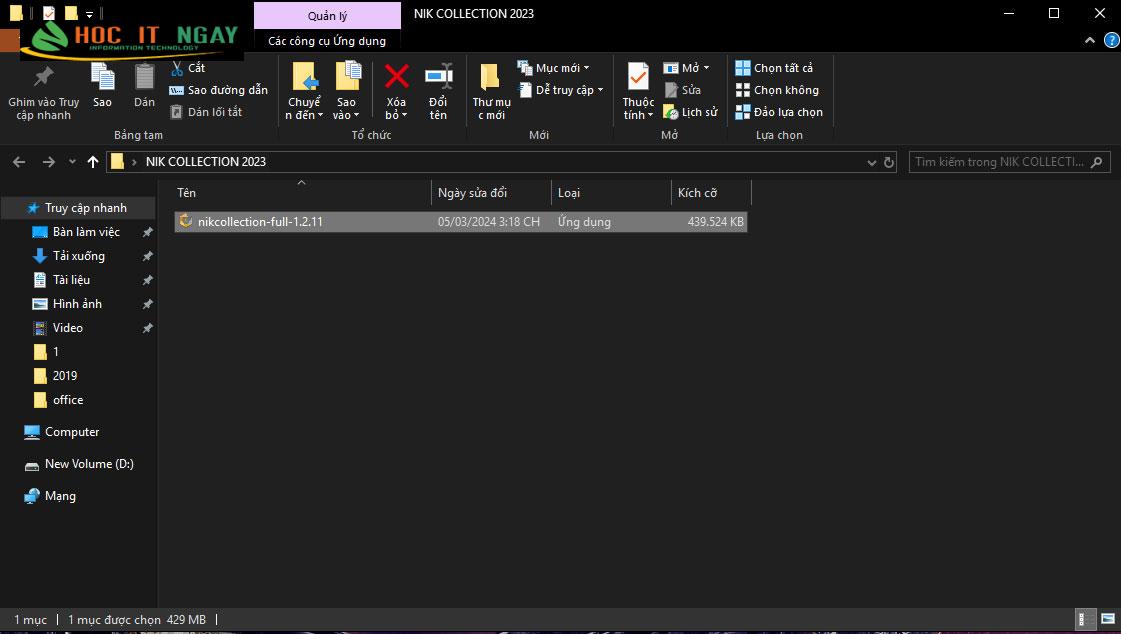Open the recent locations dropdown arrow
The width and height of the screenshot is (1121, 634).
72,162
